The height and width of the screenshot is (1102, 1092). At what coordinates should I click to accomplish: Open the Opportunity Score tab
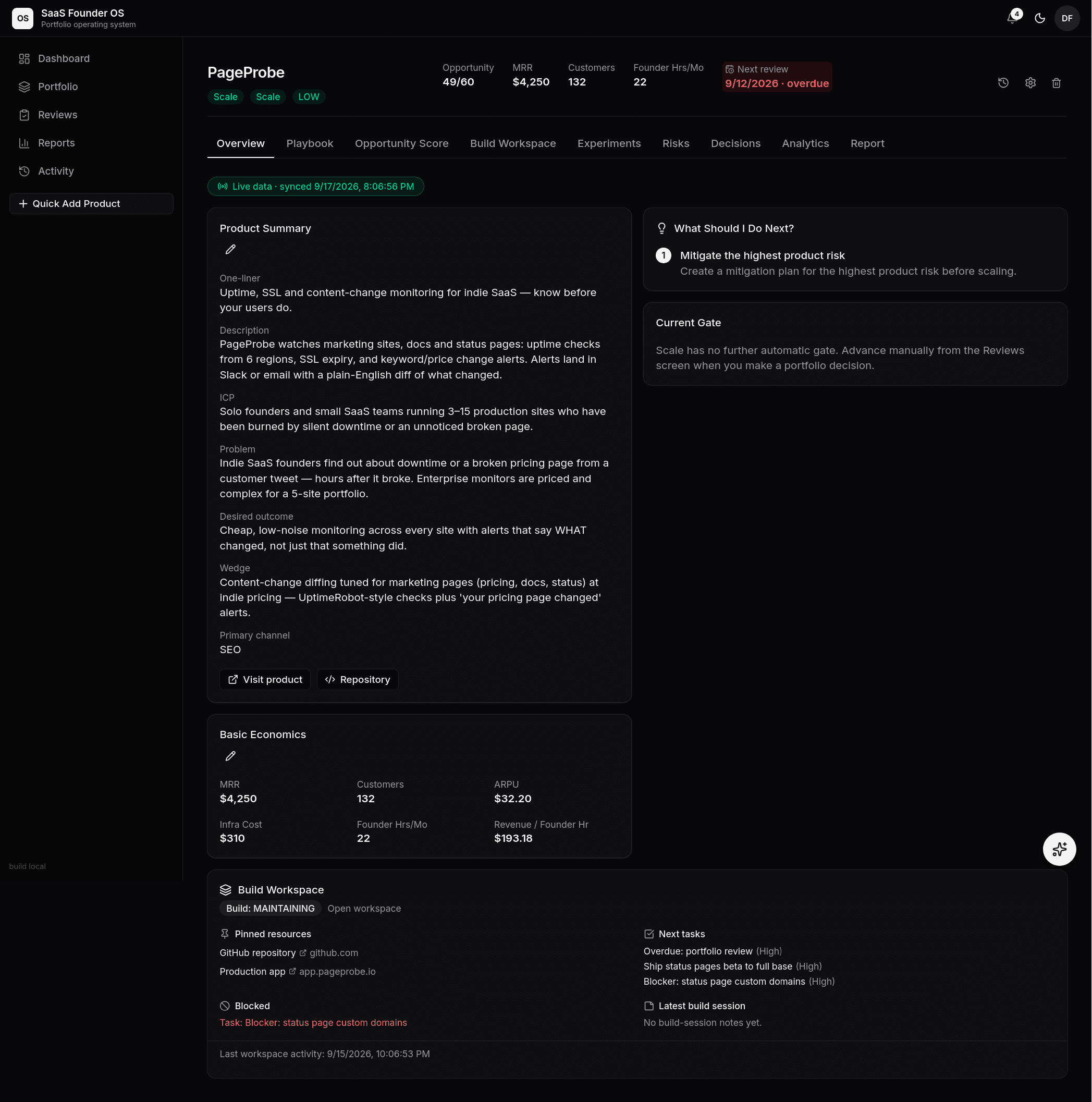[x=401, y=144]
